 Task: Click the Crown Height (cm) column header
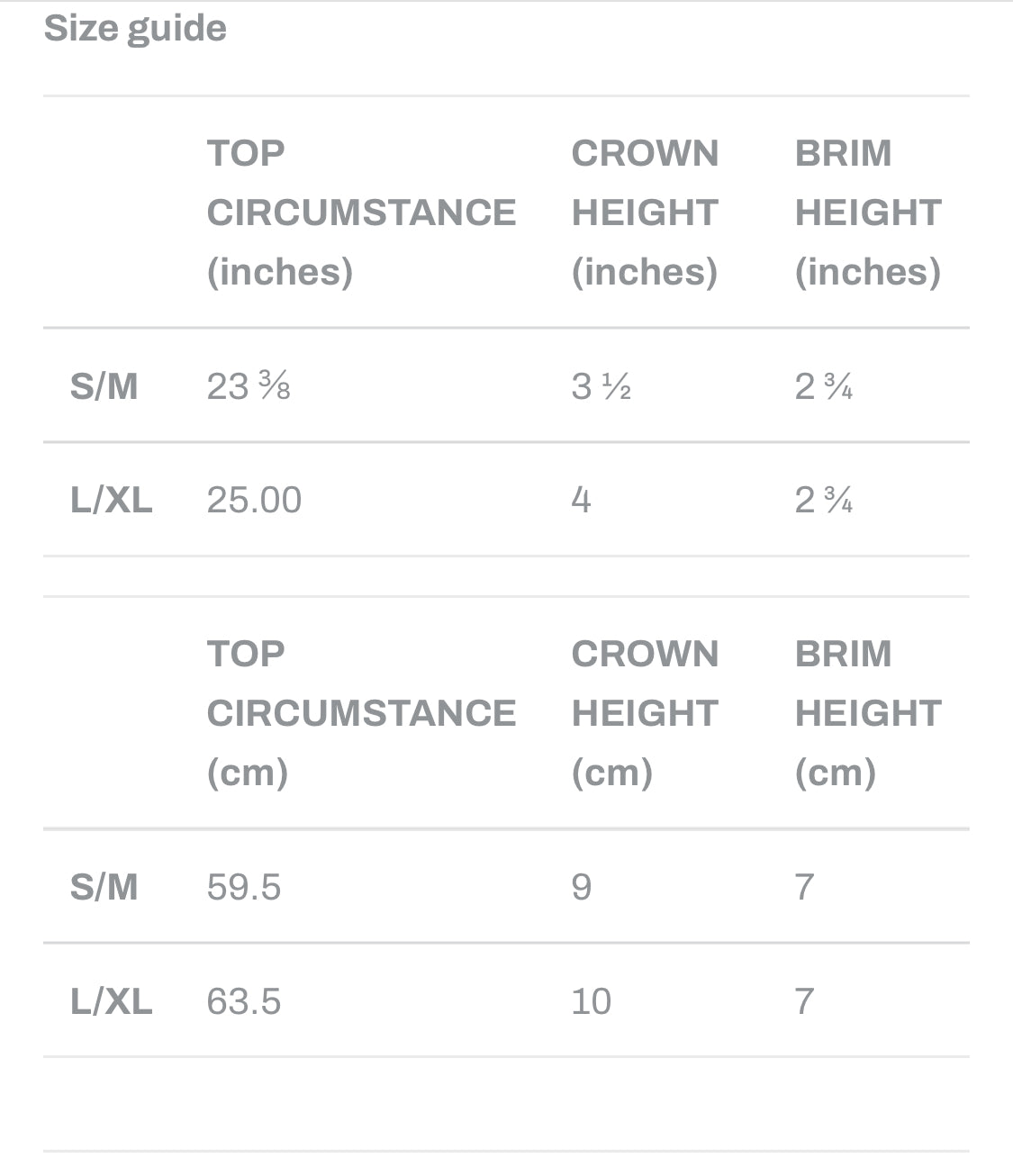(x=645, y=713)
